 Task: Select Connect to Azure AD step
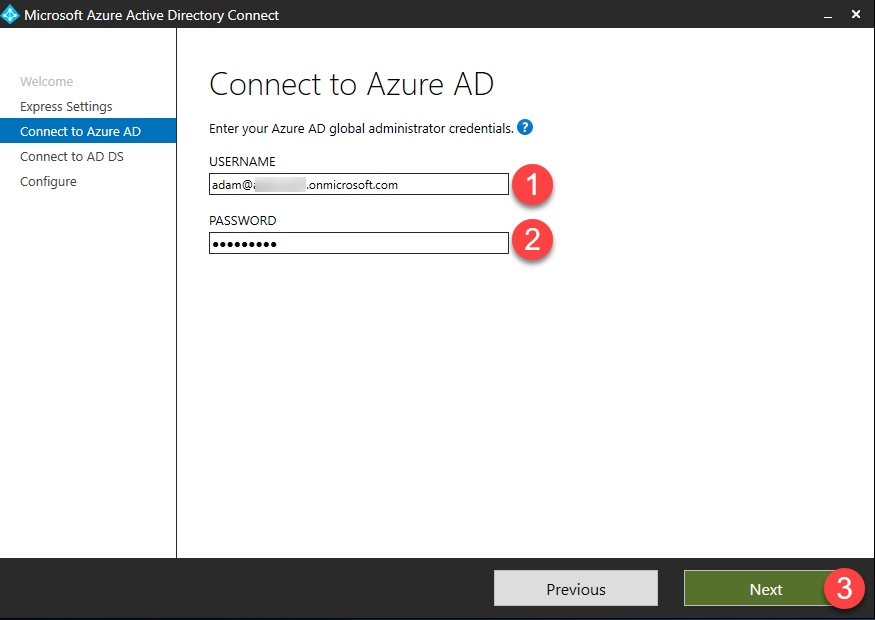coord(88,131)
